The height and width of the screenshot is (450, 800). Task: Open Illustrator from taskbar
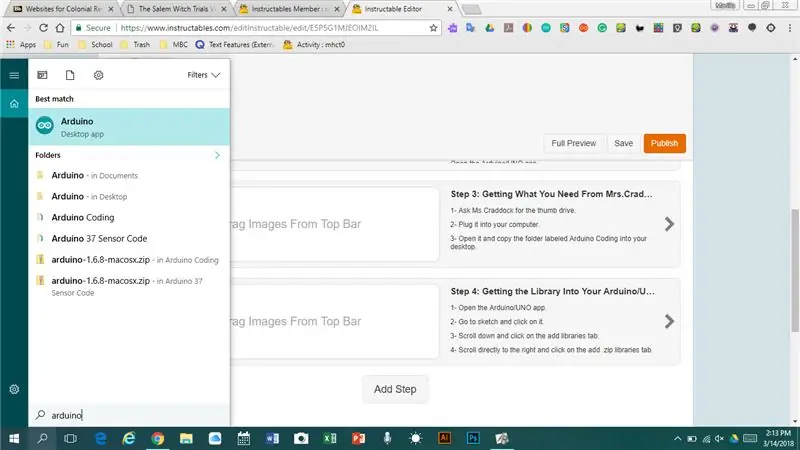[444, 438]
